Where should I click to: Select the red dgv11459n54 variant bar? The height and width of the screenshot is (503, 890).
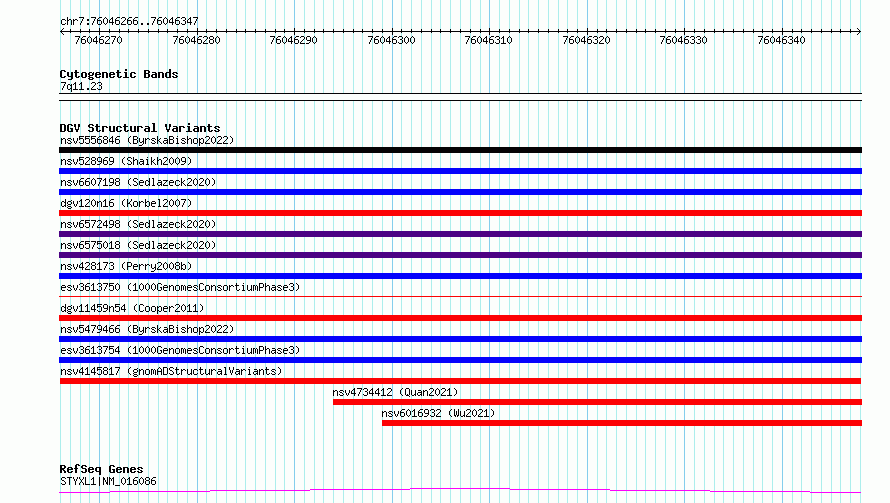click(460, 318)
